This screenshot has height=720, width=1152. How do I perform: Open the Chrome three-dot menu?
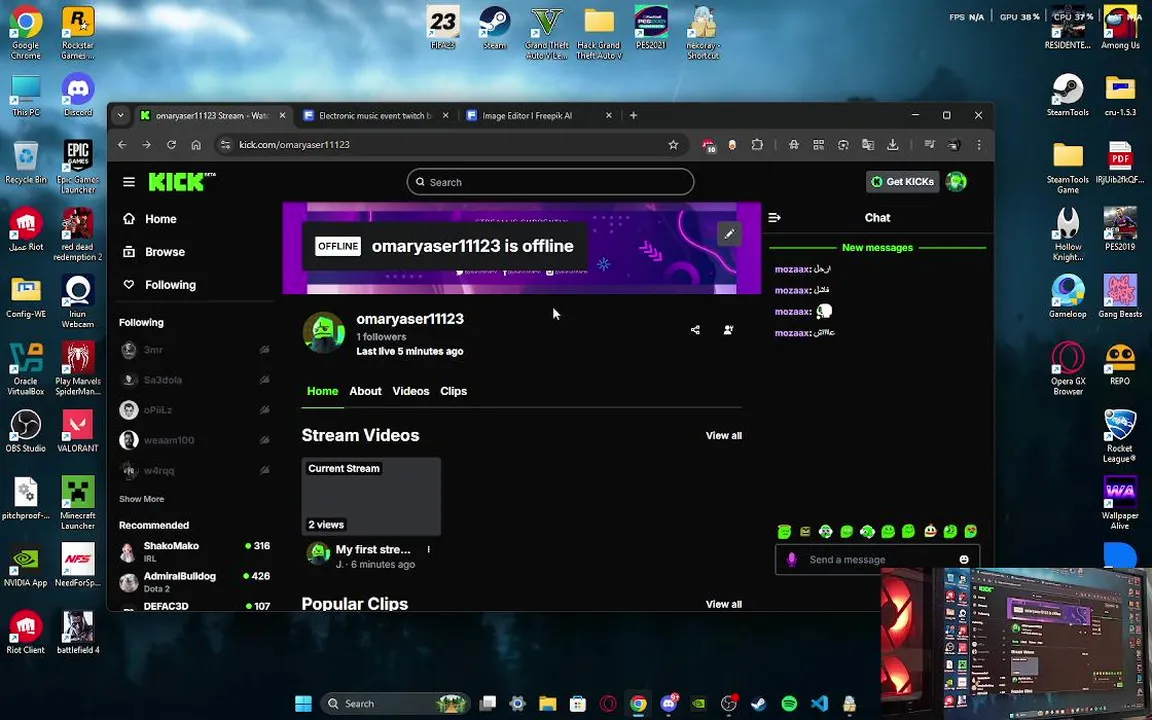pyautogui.click(x=979, y=145)
